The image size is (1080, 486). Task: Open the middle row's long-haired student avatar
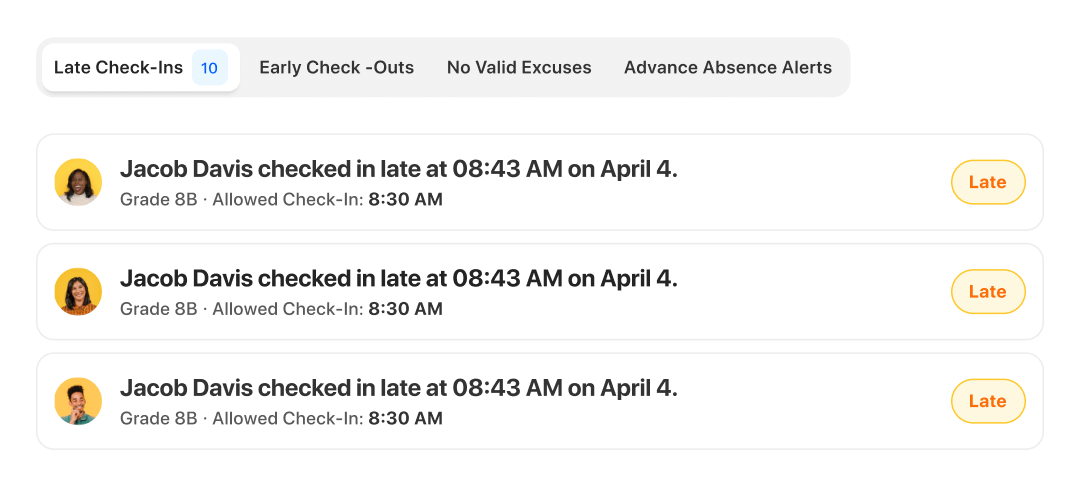pyautogui.click(x=78, y=292)
